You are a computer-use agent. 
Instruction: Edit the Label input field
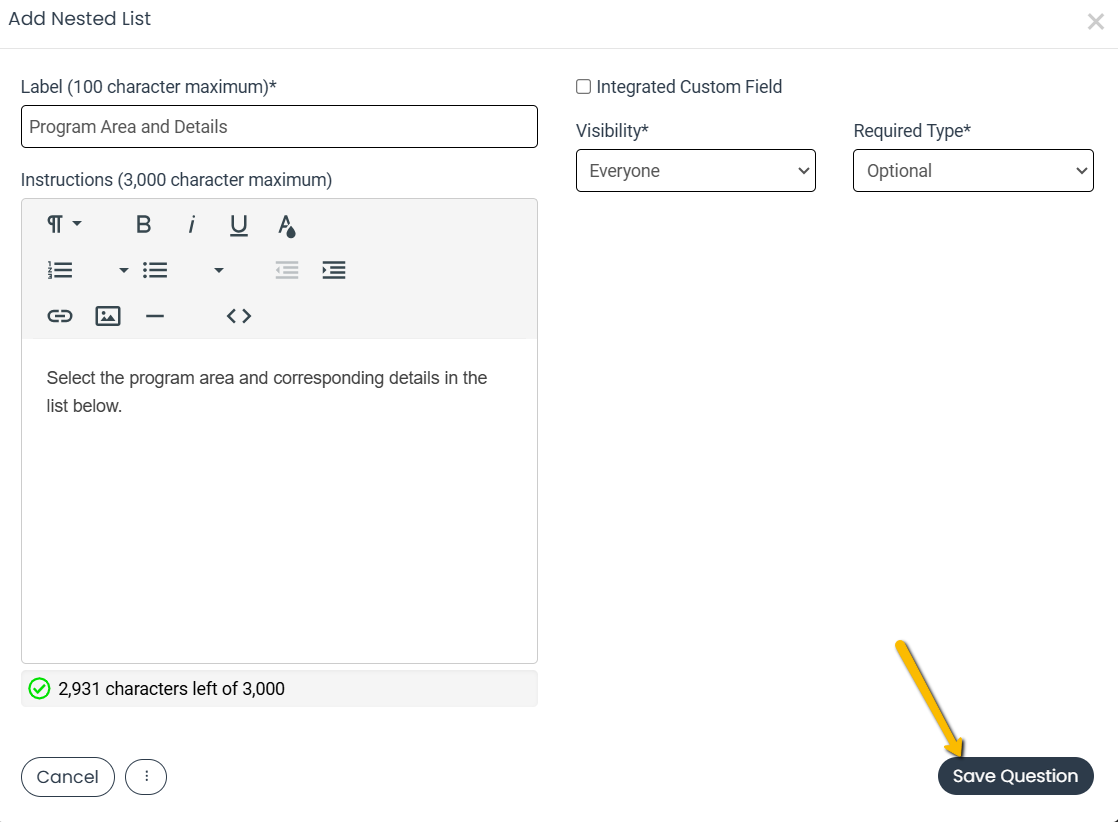point(279,126)
